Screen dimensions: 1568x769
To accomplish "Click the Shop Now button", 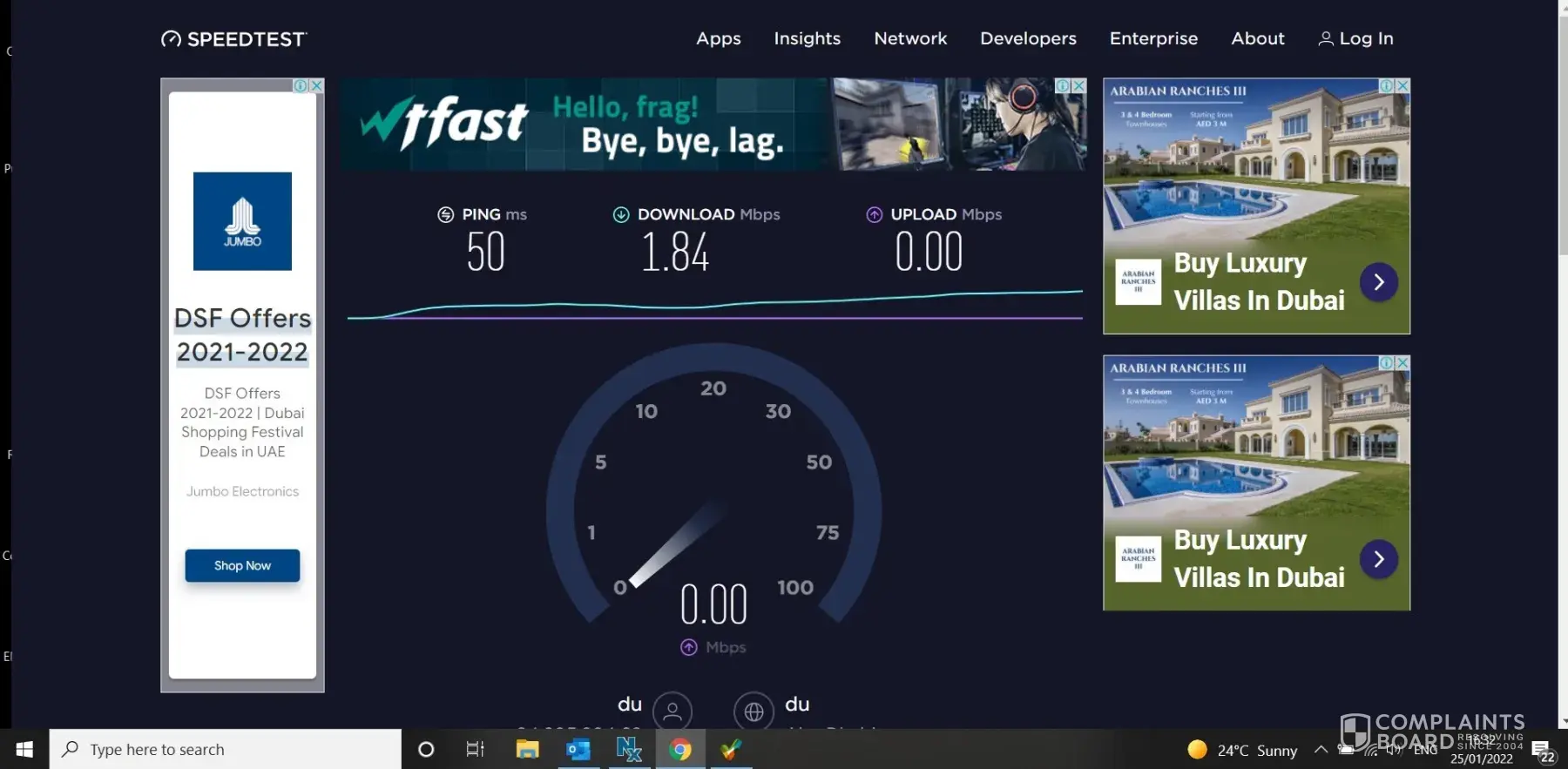I will tap(242, 565).
